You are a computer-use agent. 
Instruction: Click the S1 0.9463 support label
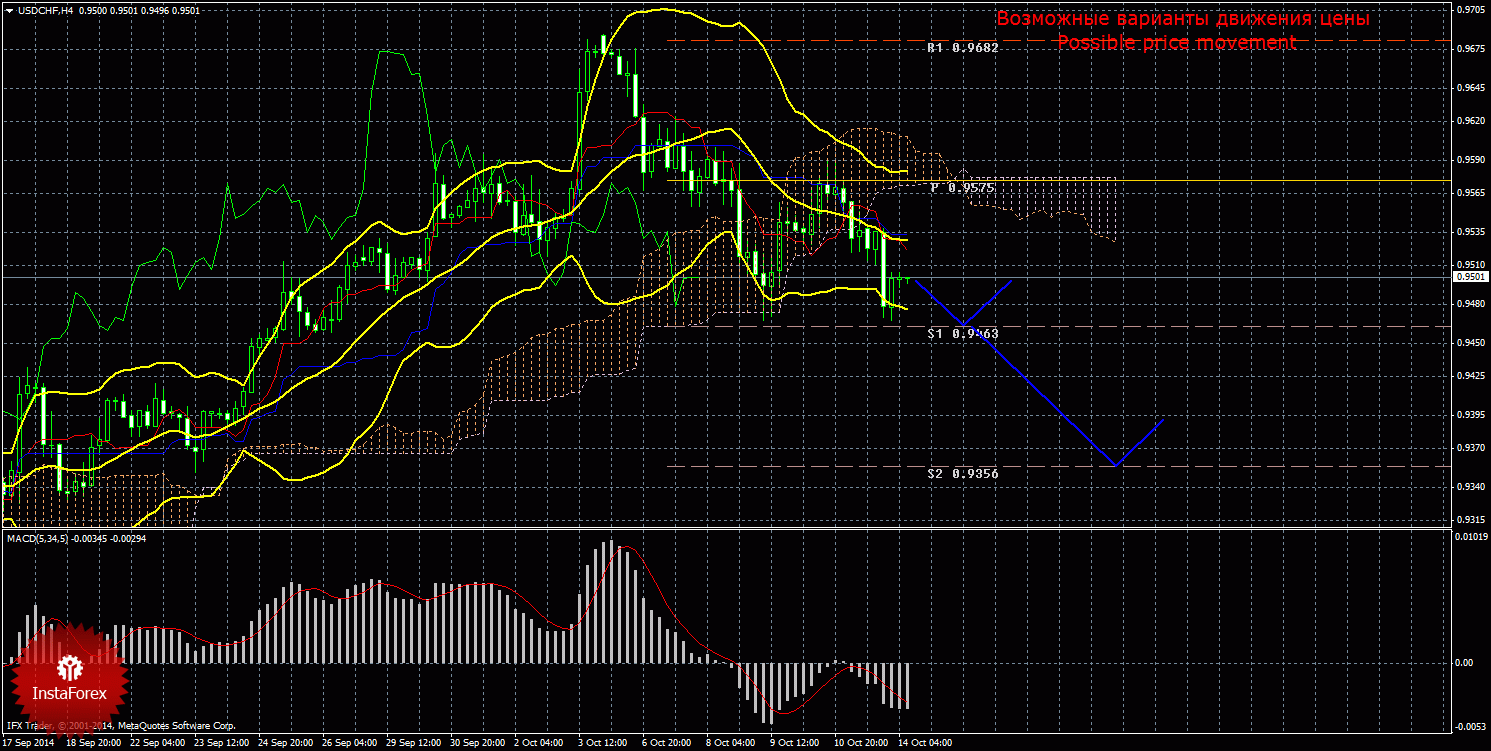962,333
